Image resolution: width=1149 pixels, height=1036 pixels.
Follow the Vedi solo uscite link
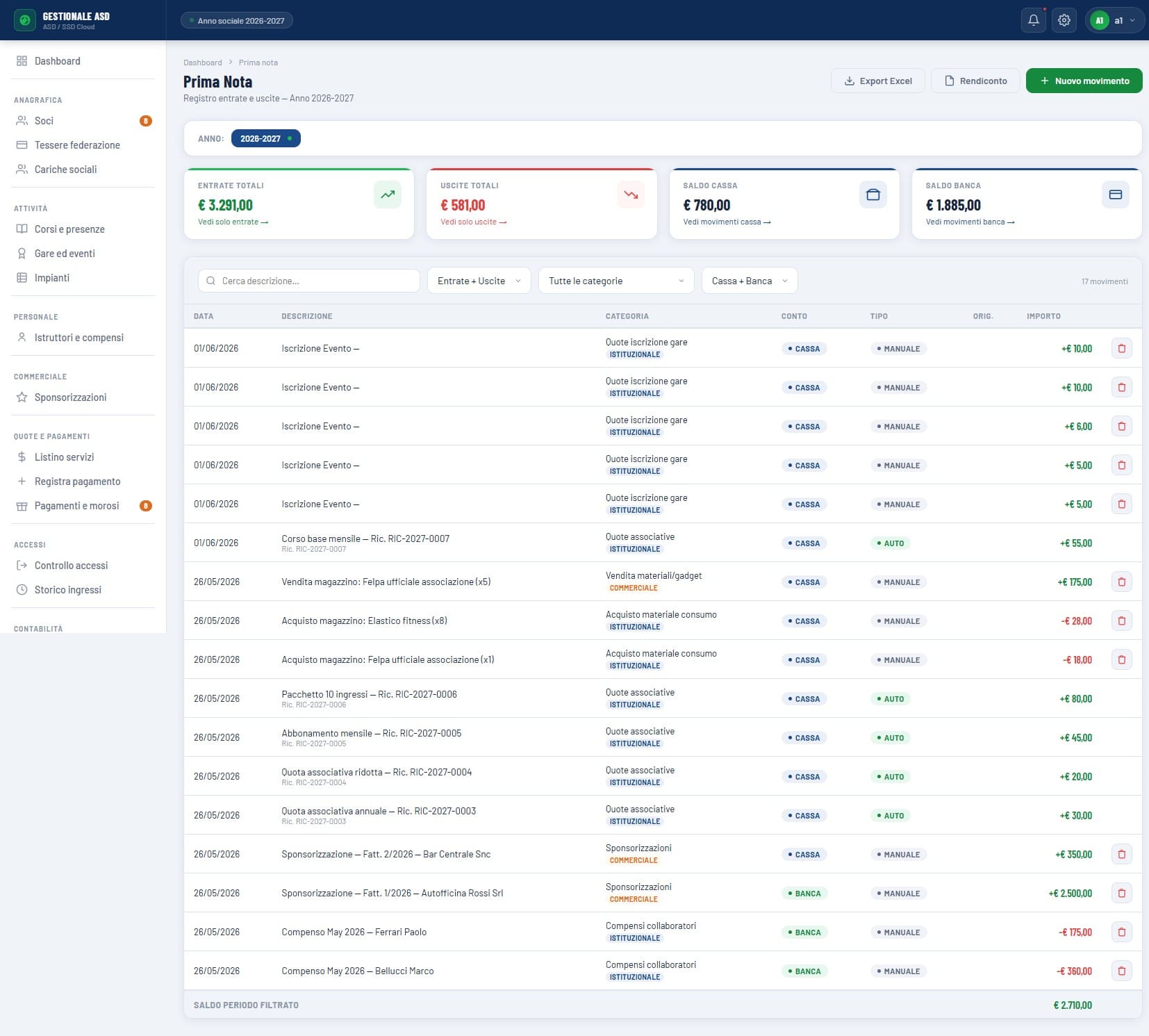click(x=474, y=222)
